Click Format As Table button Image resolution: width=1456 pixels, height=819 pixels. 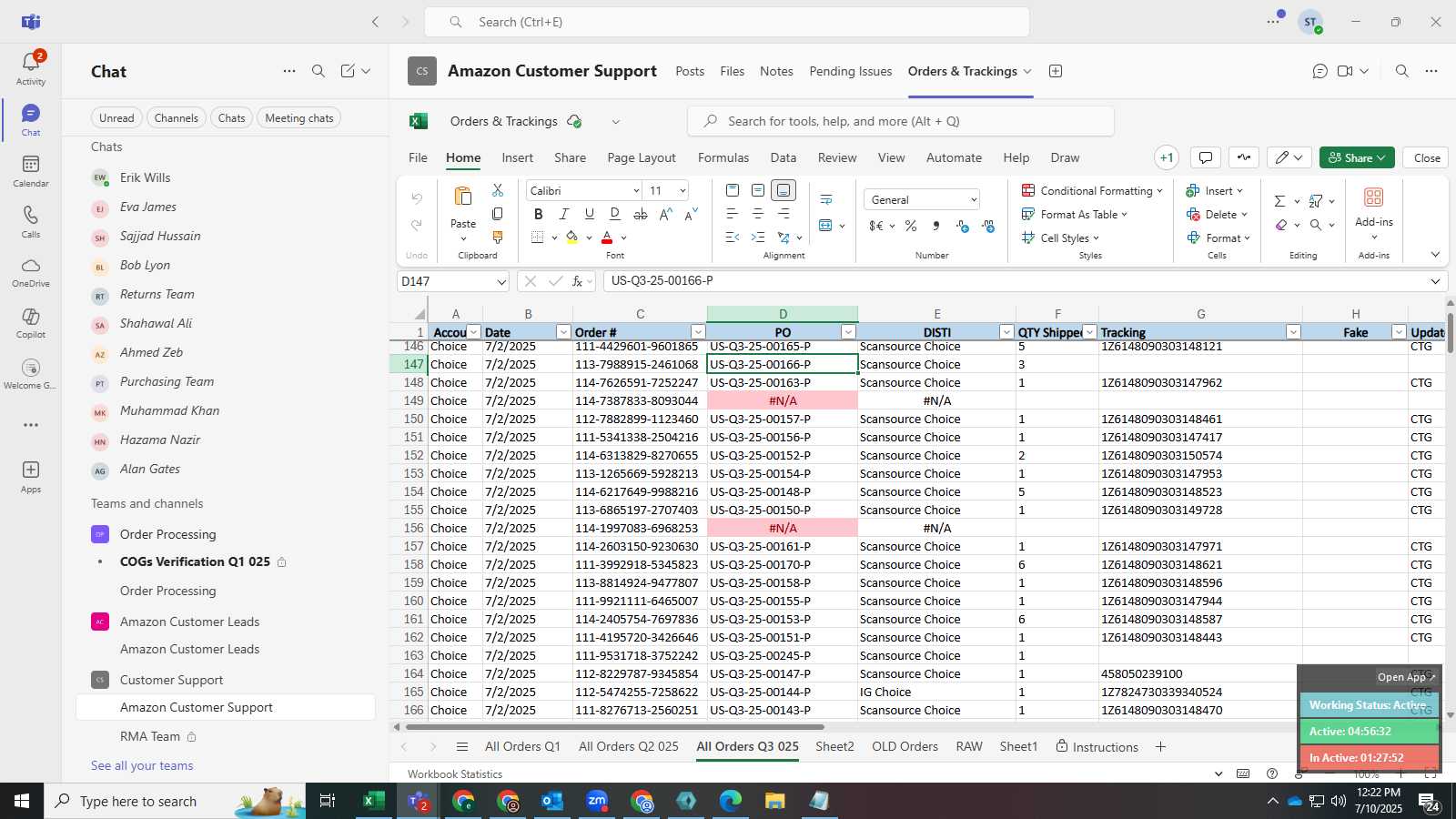click(1074, 214)
